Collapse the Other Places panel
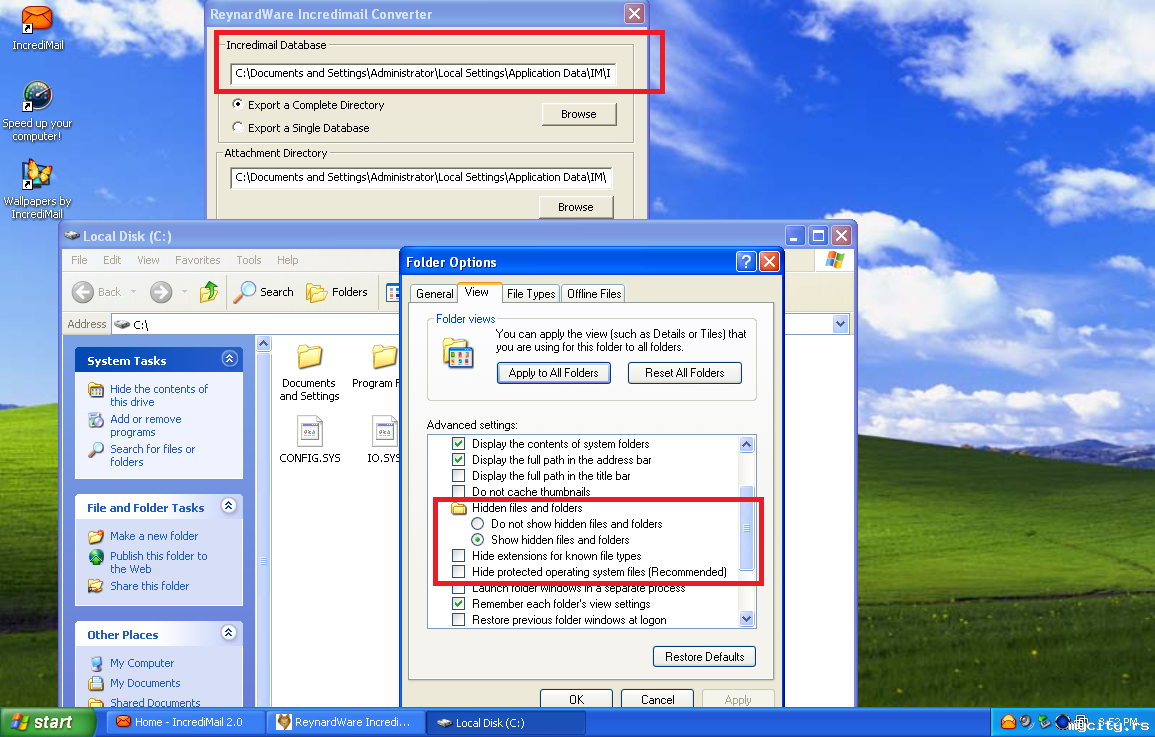 (228, 632)
